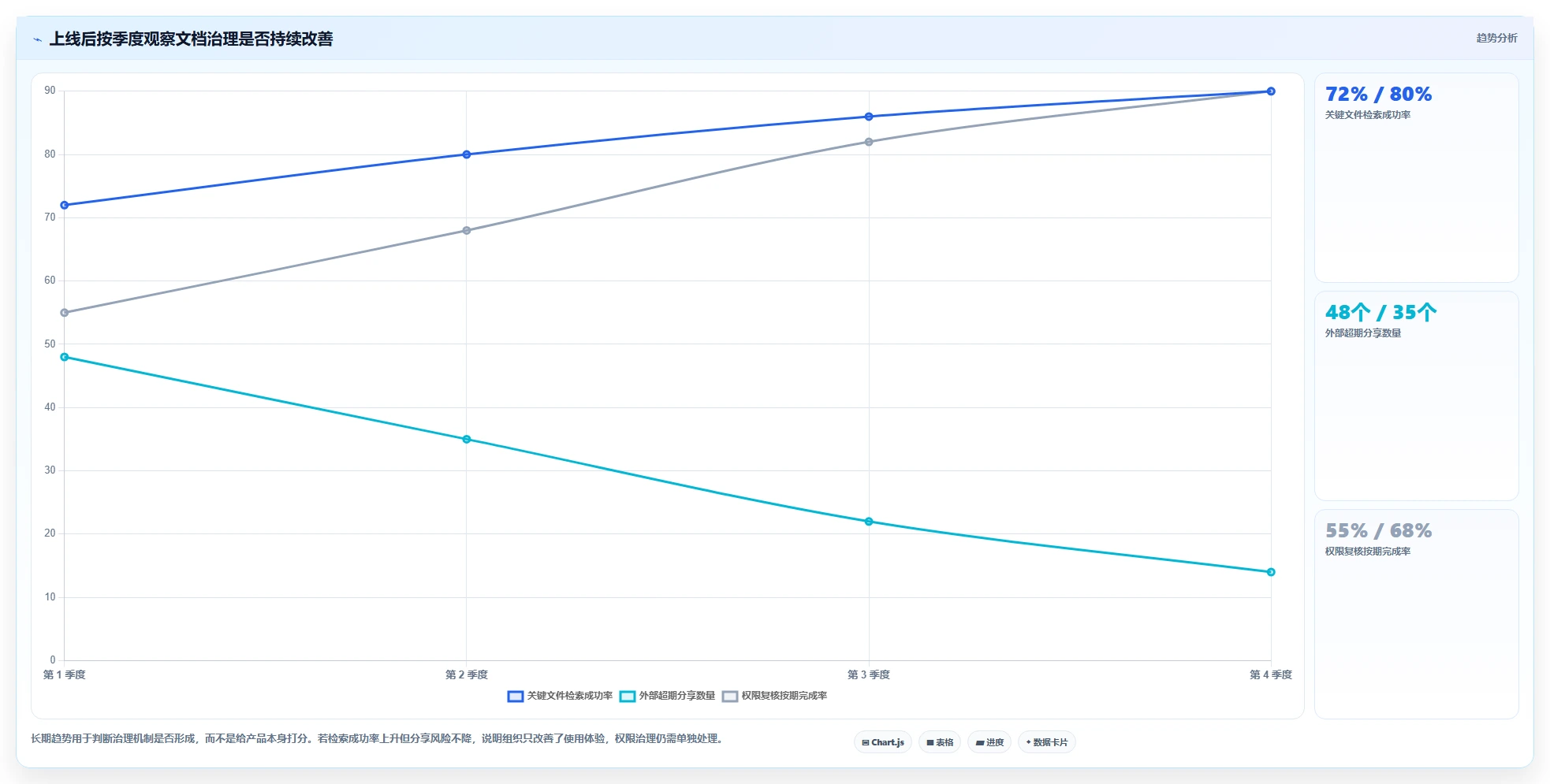Select the gray data point at 第 1 季度 (55)

click(x=65, y=313)
